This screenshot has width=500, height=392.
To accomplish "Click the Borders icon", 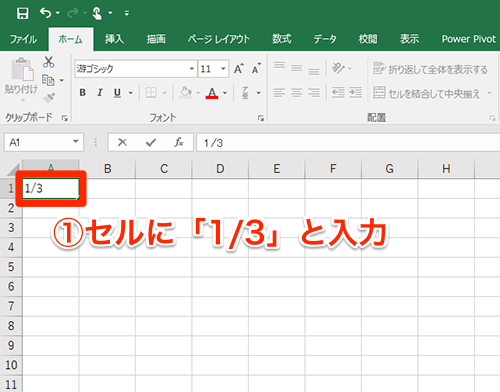I will click(151, 93).
